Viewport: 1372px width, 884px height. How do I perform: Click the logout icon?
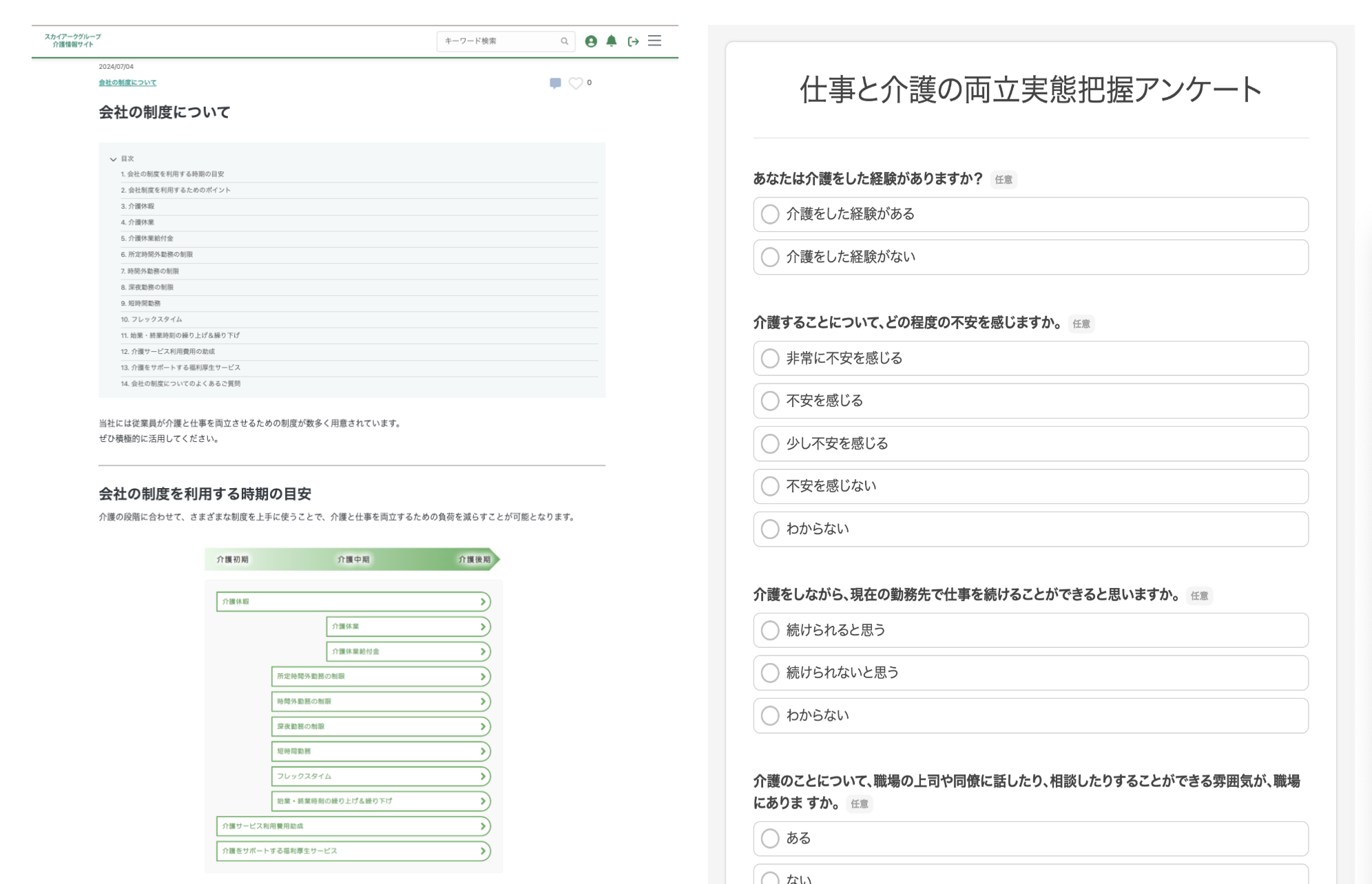pos(633,42)
